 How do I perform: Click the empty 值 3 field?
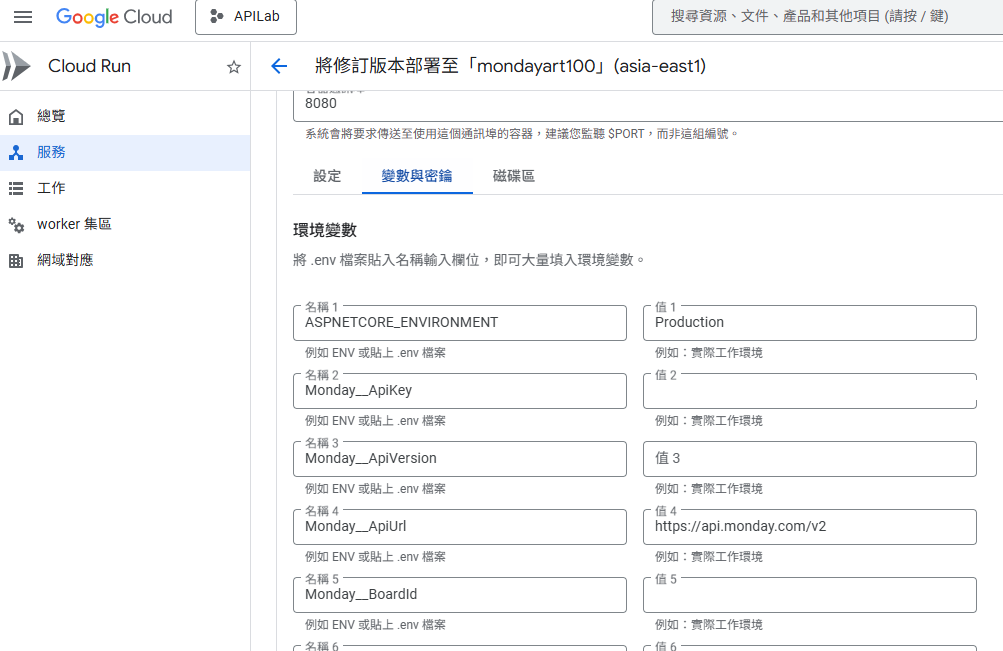pyautogui.click(x=809, y=459)
